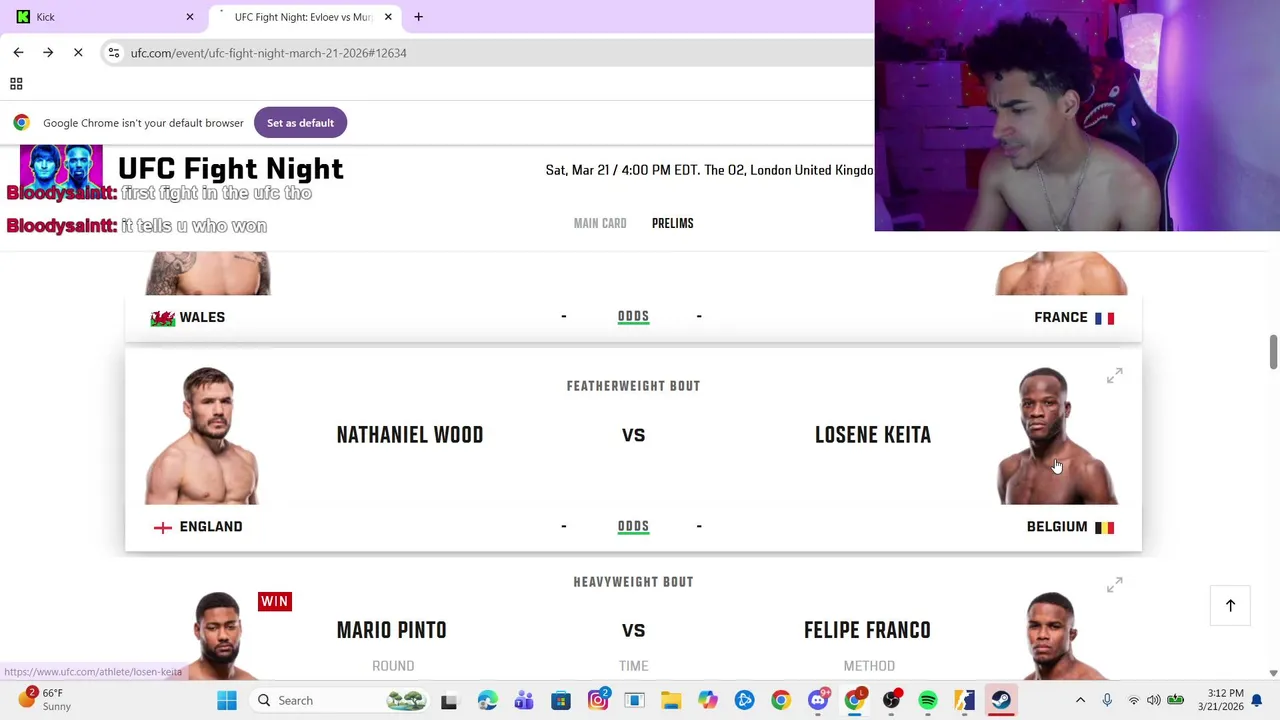Switch to PRELIMS tab
The height and width of the screenshot is (720, 1280).
[x=672, y=223]
